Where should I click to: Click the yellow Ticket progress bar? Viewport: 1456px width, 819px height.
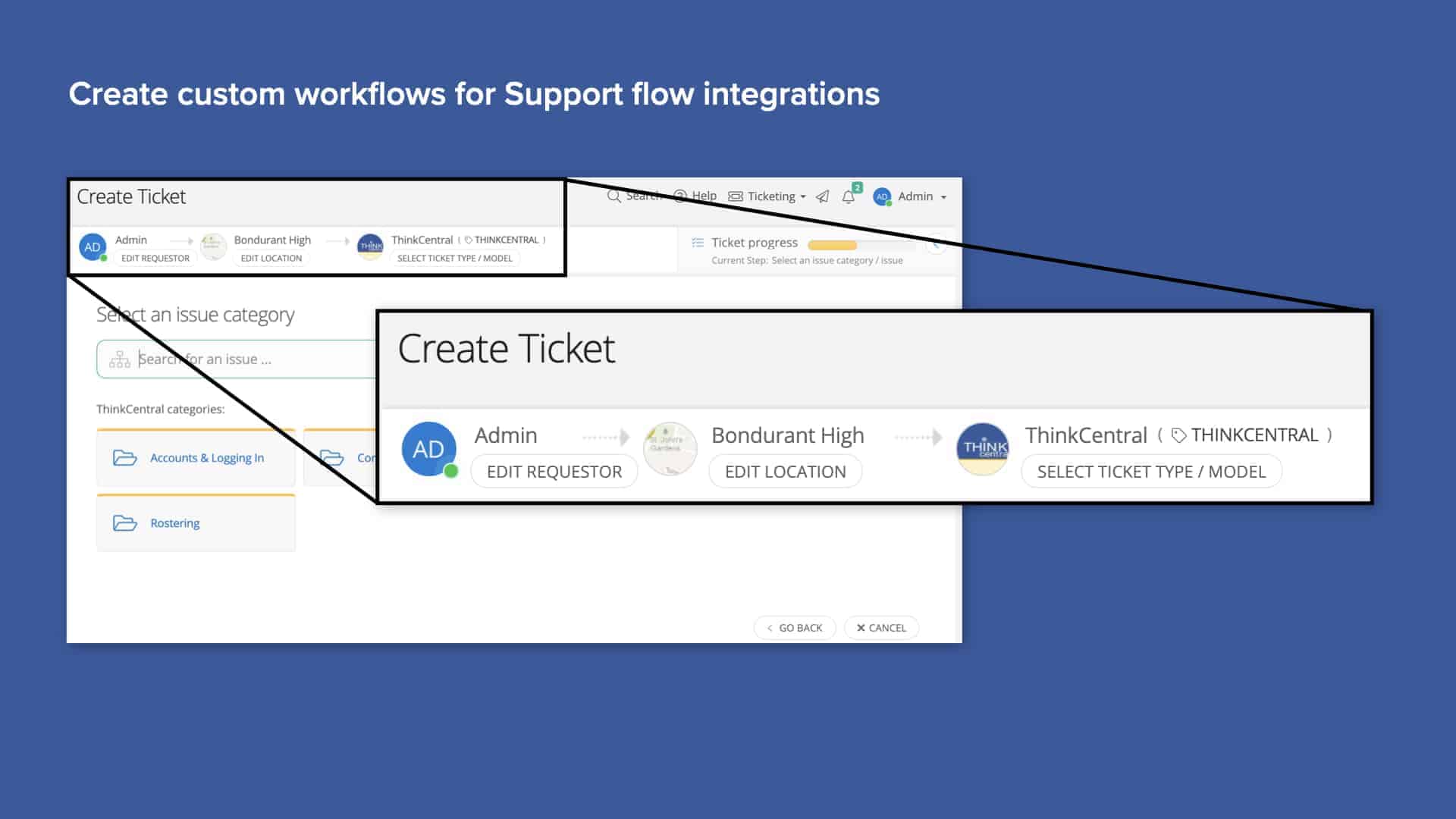[832, 244]
